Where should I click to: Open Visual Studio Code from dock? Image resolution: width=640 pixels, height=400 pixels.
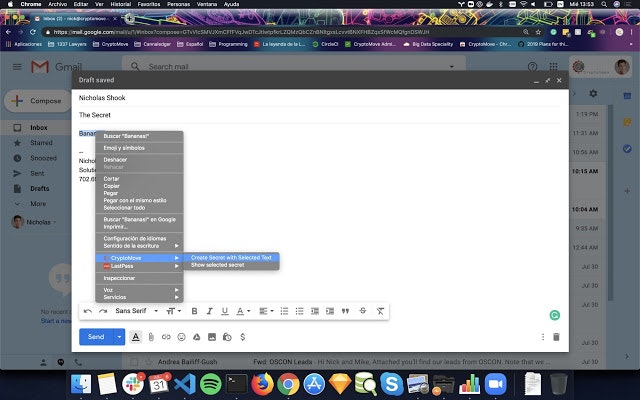(184, 384)
